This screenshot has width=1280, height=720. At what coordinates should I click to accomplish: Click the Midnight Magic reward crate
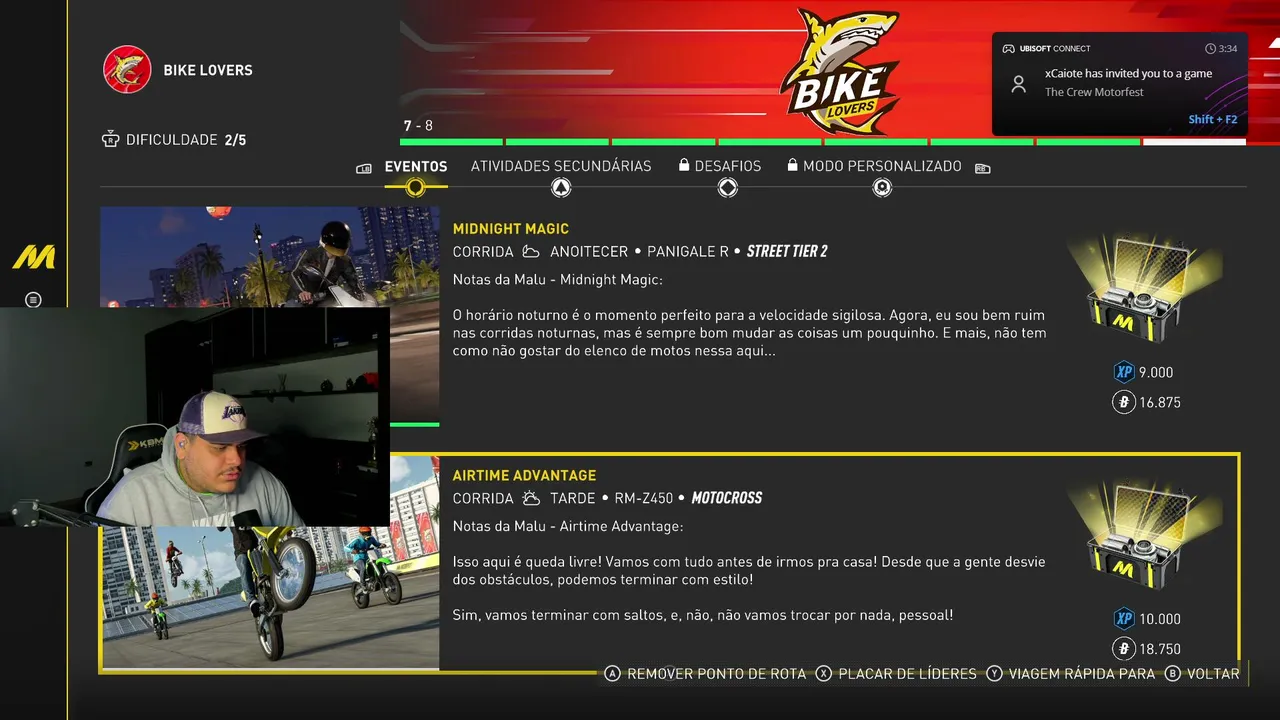[x=1143, y=290]
